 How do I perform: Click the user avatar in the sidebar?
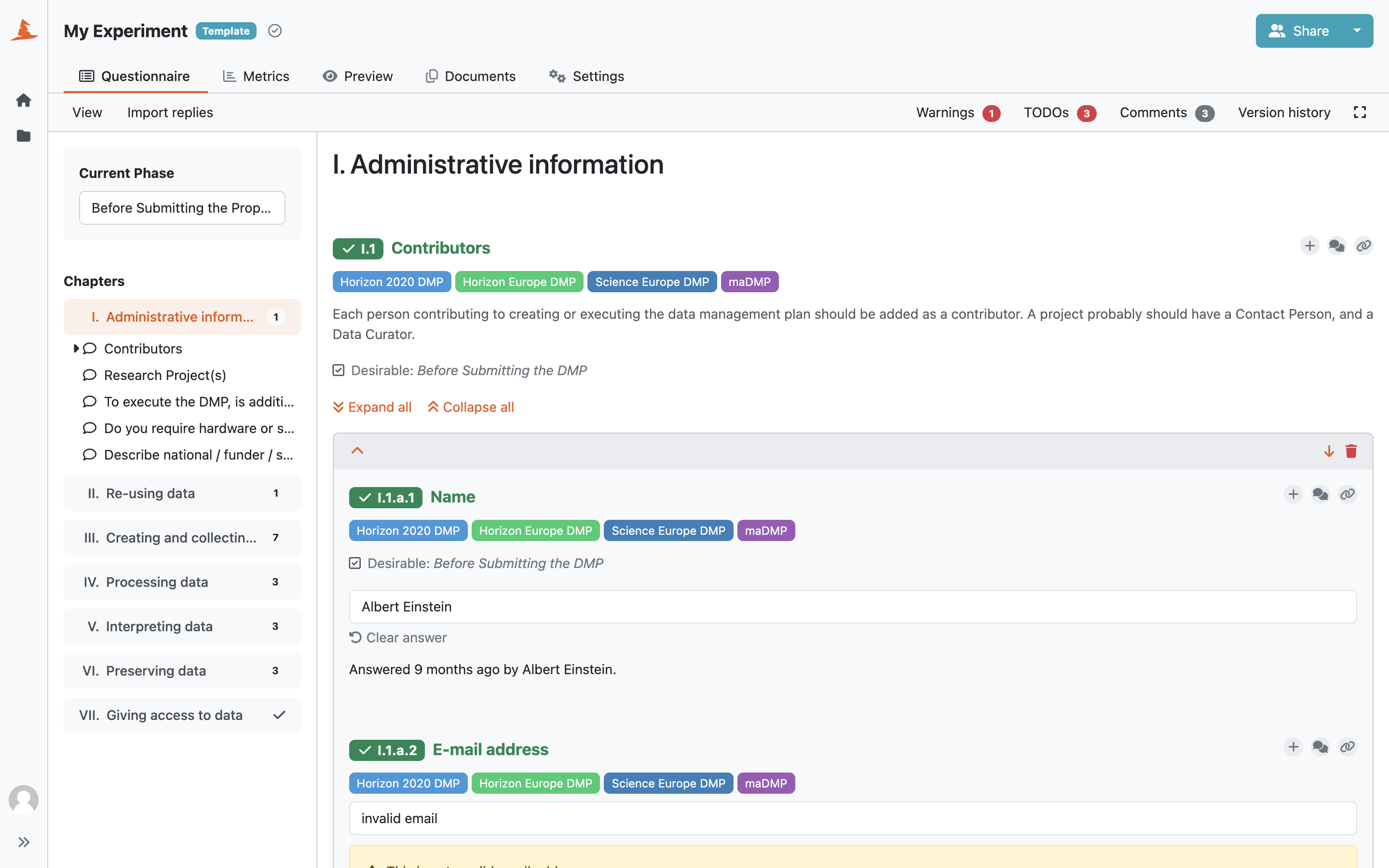coord(24,800)
